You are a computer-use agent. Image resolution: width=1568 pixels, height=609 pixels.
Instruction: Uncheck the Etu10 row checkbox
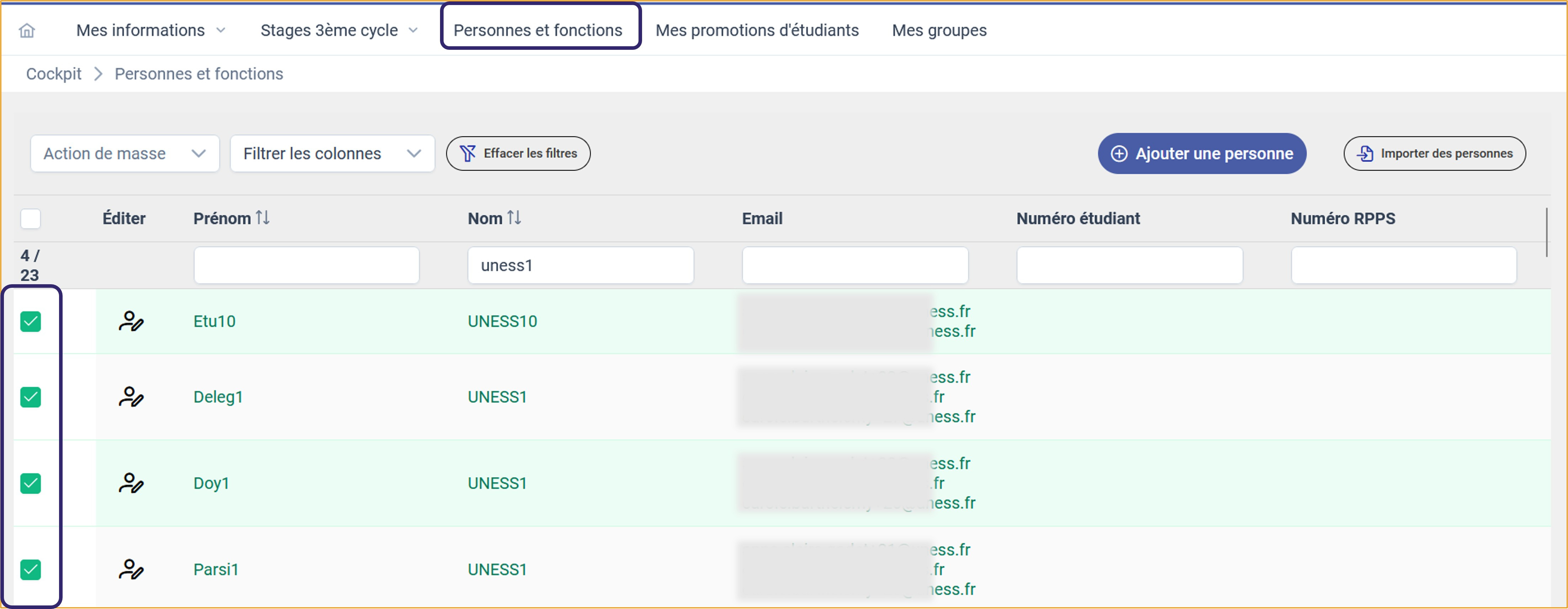coord(31,322)
